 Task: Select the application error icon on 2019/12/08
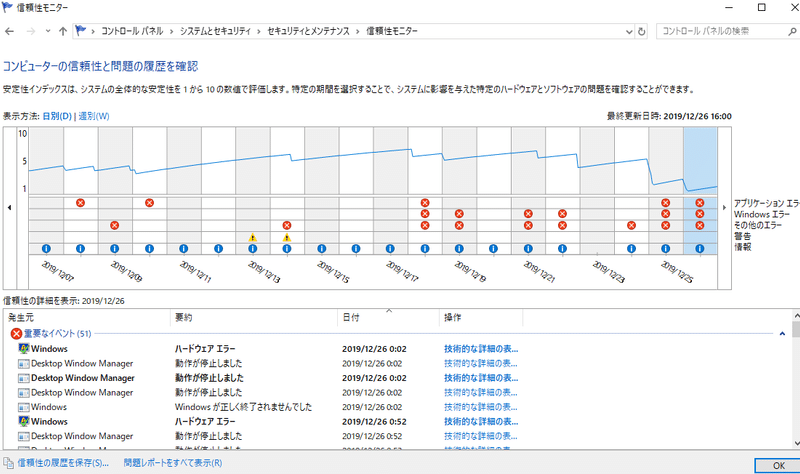pos(80,203)
